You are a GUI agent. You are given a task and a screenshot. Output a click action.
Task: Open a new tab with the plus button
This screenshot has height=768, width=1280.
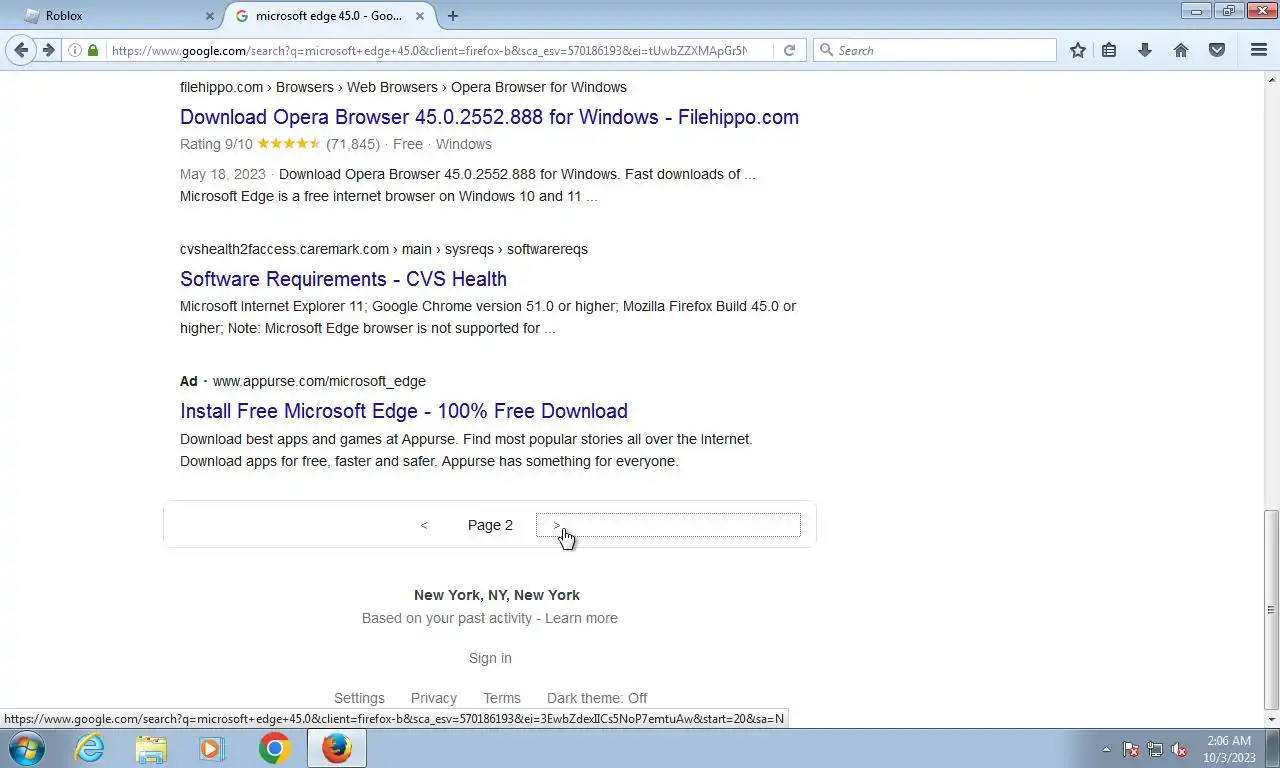[x=453, y=16]
